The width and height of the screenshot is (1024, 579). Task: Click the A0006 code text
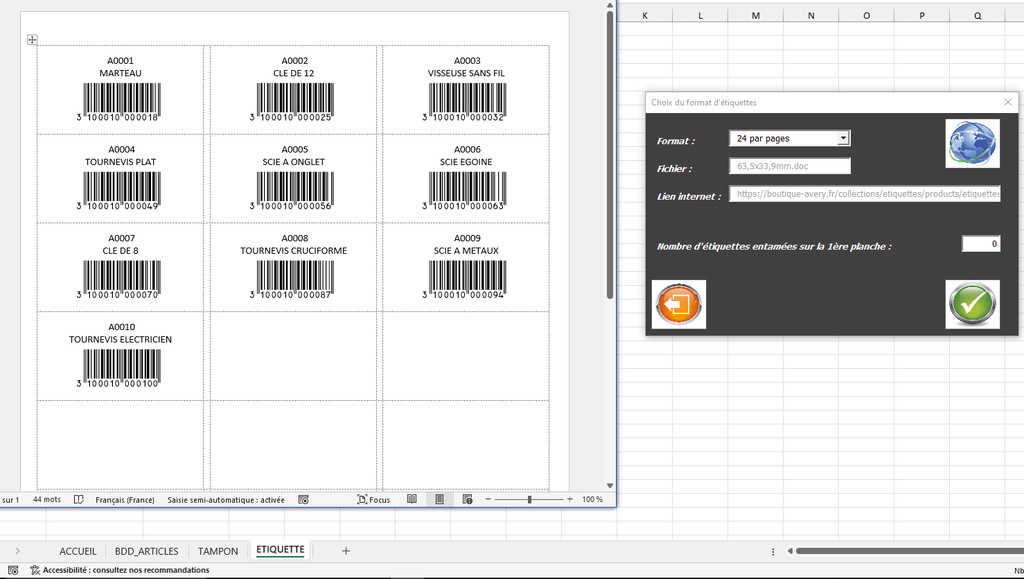pos(468,149)
